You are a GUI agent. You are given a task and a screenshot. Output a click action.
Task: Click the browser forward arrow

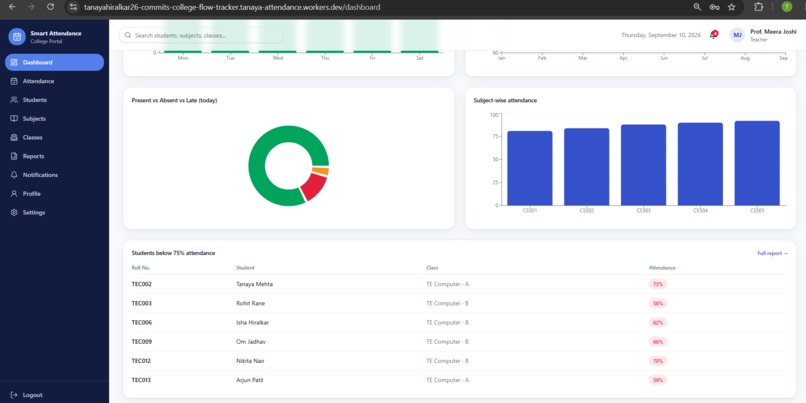click(31, 7)
